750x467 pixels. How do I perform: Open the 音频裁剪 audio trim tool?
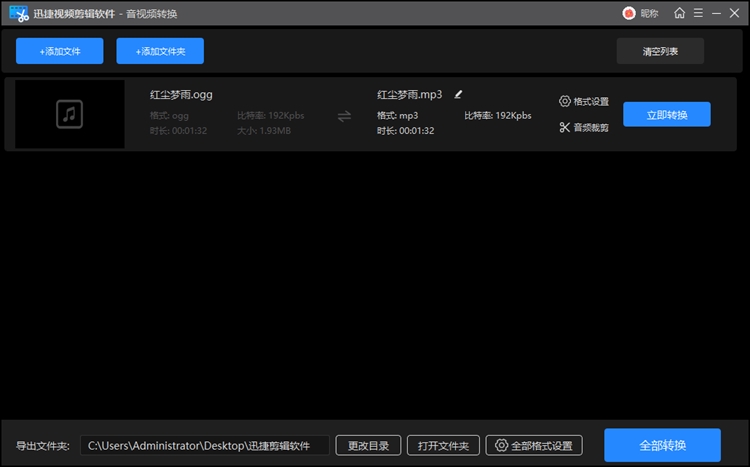(x=584, y=127)
